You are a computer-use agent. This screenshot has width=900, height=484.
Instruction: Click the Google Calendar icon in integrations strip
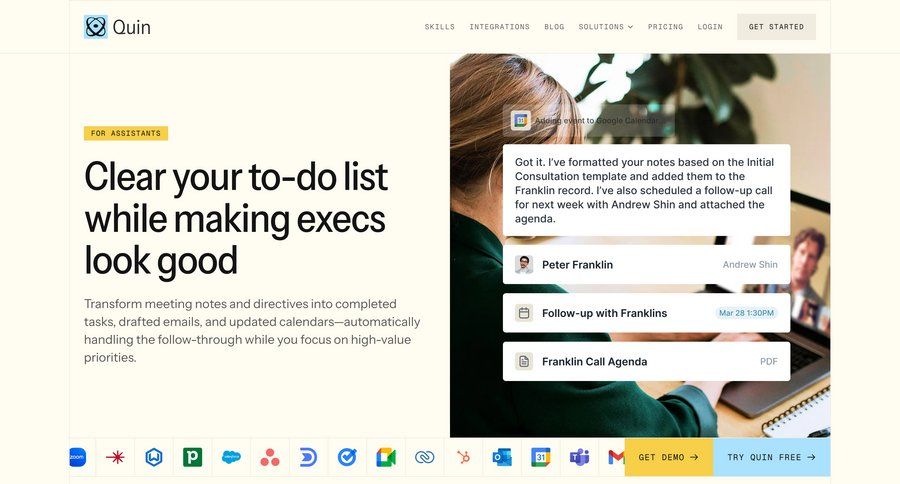point(541,457)
